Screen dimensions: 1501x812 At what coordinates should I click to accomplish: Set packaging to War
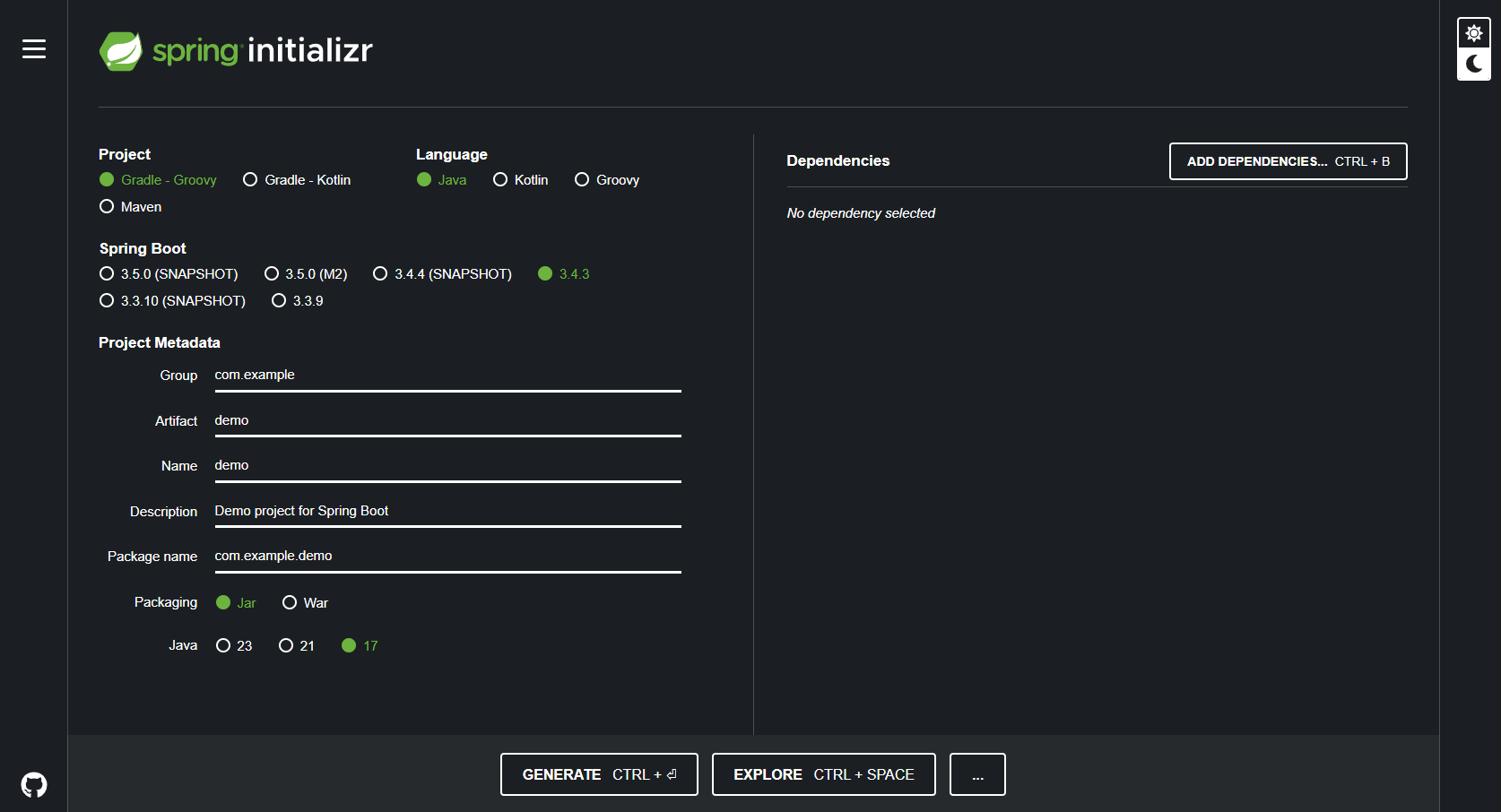tap(306, 602)
